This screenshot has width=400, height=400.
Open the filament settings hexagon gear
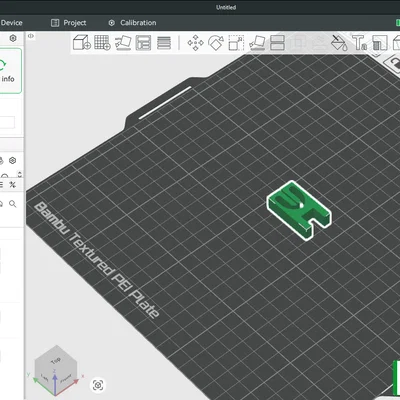pos(13,161)
